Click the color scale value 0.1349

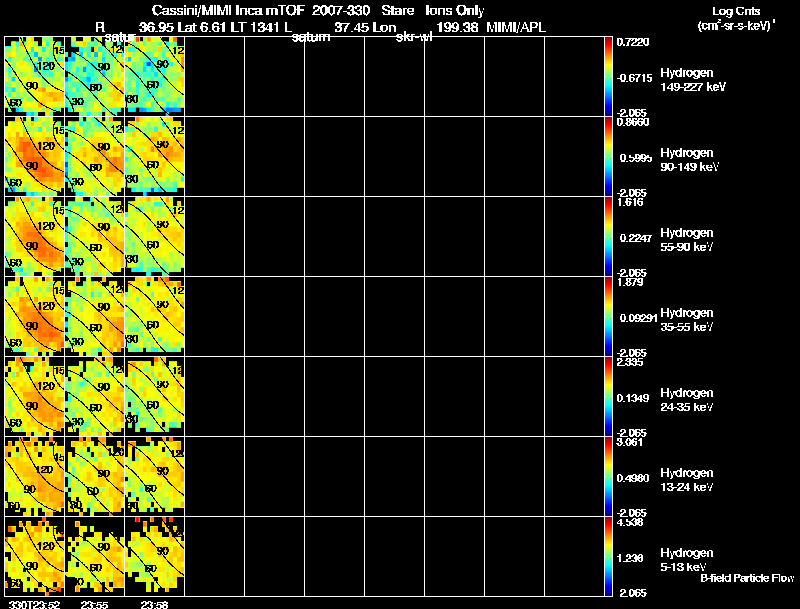[633, 398]
